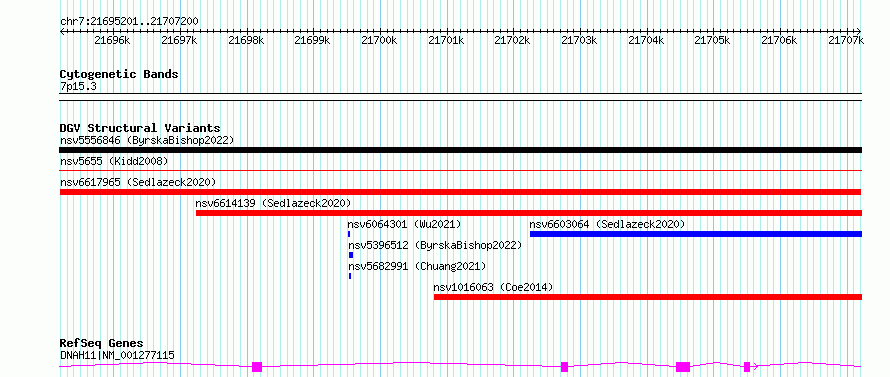The width and height of the screenshot is (890, 377).
Task: Click the 21706k ruler tick label
Action: tap(779, 40)
